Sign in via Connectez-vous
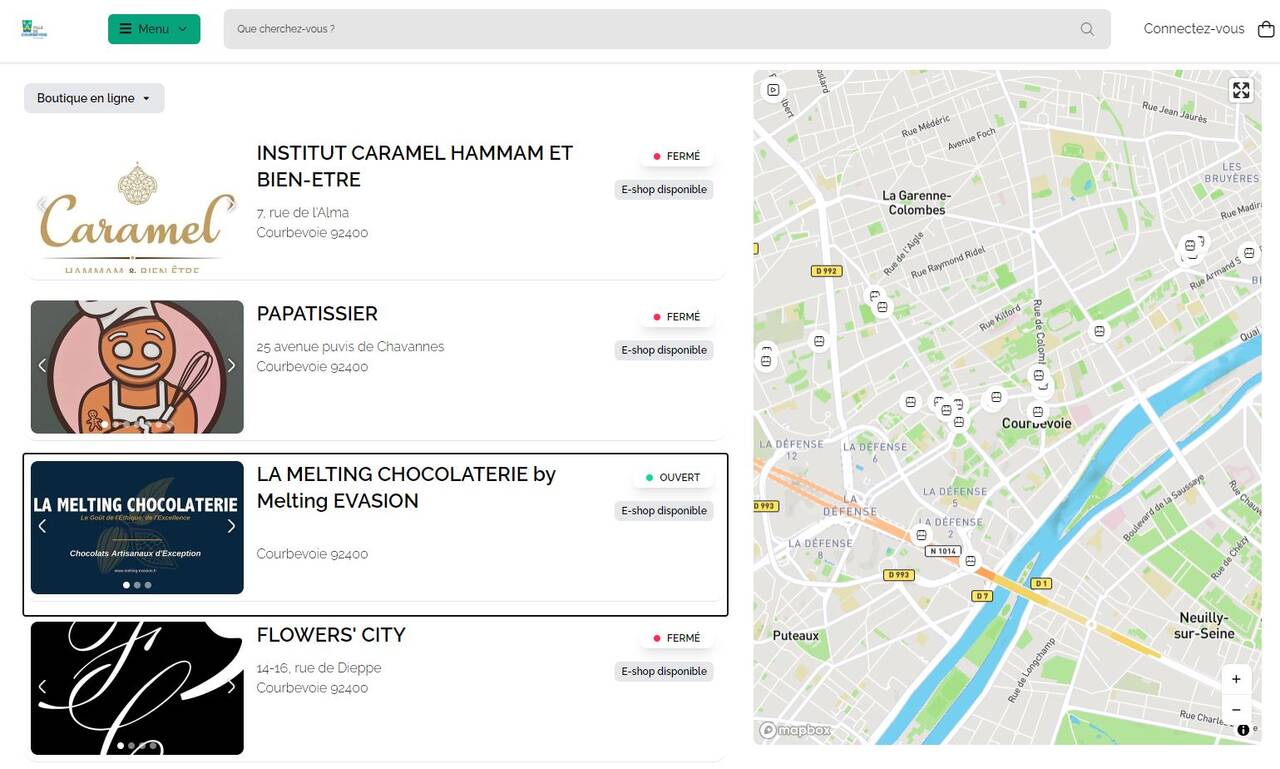1280x769 pixels. pos(1194,28)
